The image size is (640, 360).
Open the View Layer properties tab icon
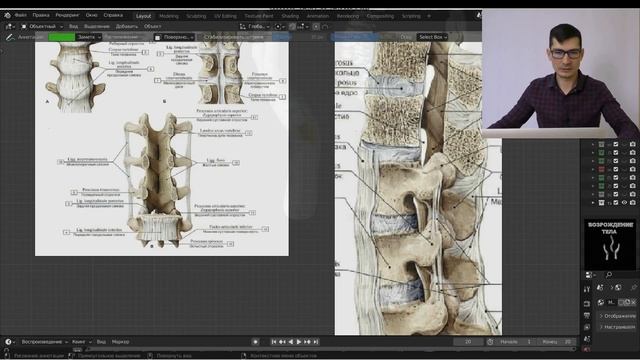point(587,327)
